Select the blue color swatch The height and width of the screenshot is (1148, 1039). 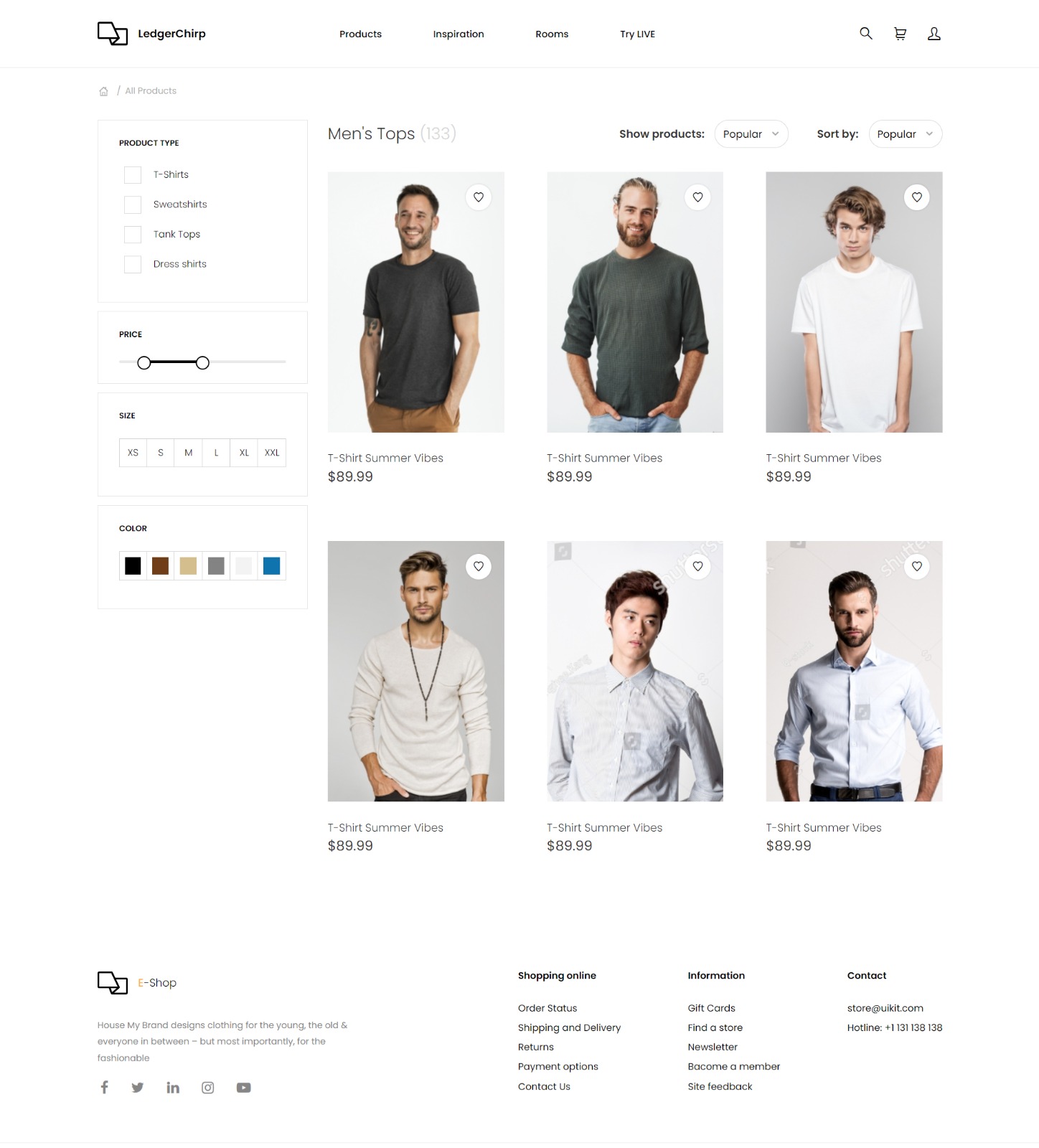coord(272,566)
